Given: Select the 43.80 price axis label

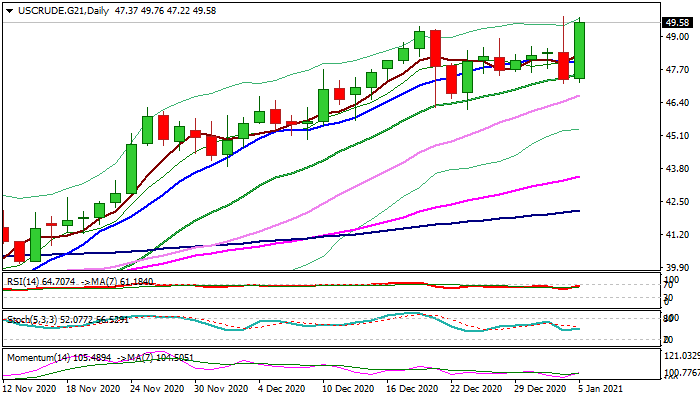Looking at the screenshot, I should pos(676,169).
